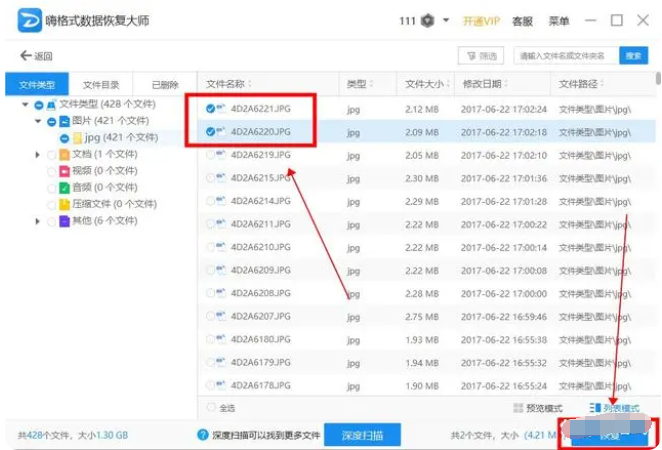The height and width of the screenshot is (450, 662).
Task: Click the 文档 orange document icon
Action: pyautogui.click(x=64, y=155)
